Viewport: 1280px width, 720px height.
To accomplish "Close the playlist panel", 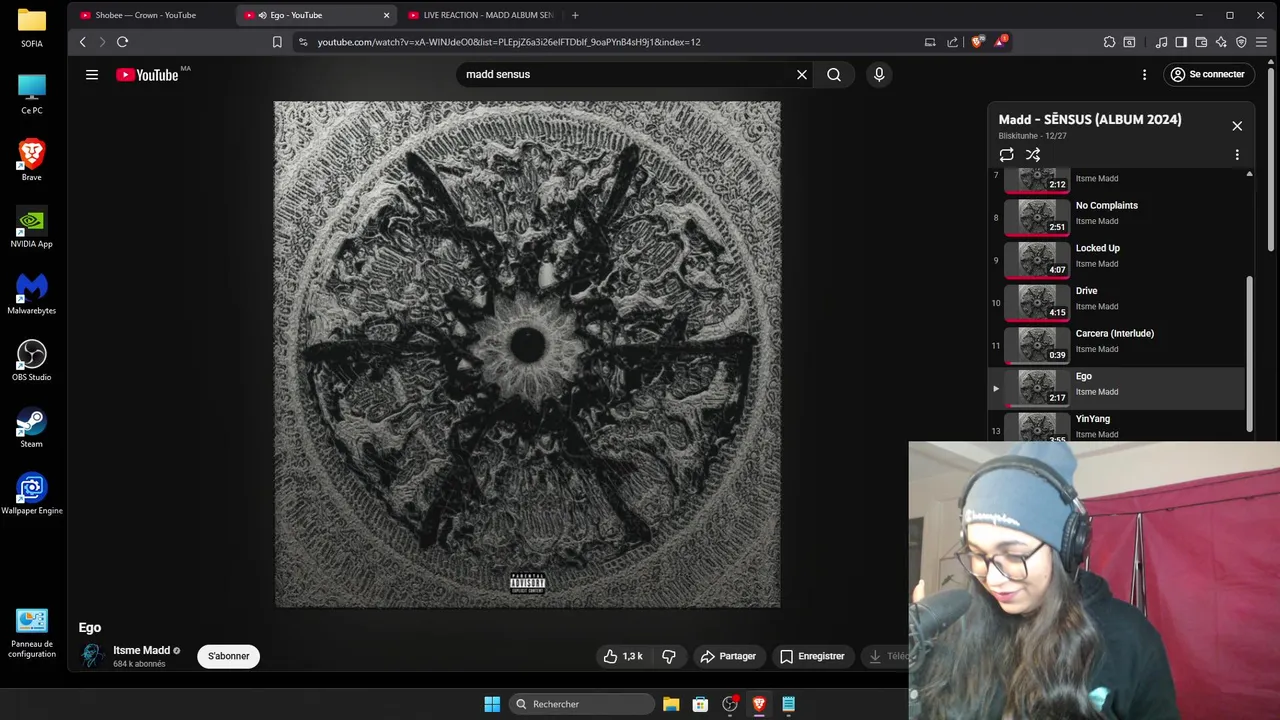I will 1237,126.
